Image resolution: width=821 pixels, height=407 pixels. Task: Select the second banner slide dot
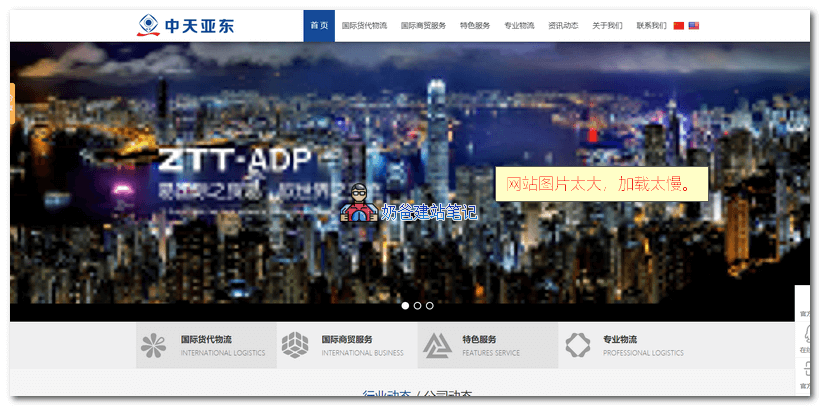click(417, 306)
